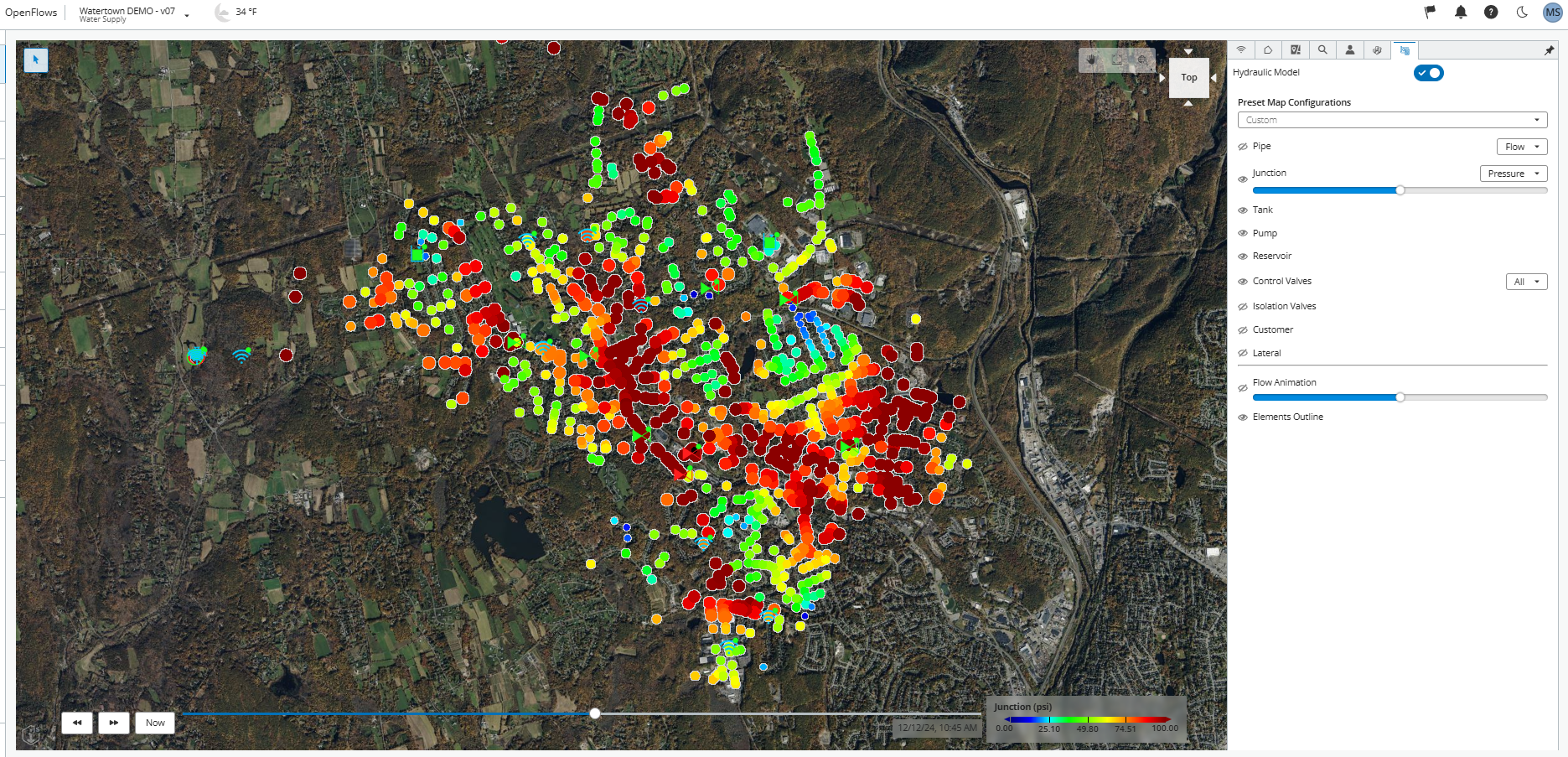Select the pointer selection tool on map
This screenshot has height=757, width=1568.
tap(36, 60)
